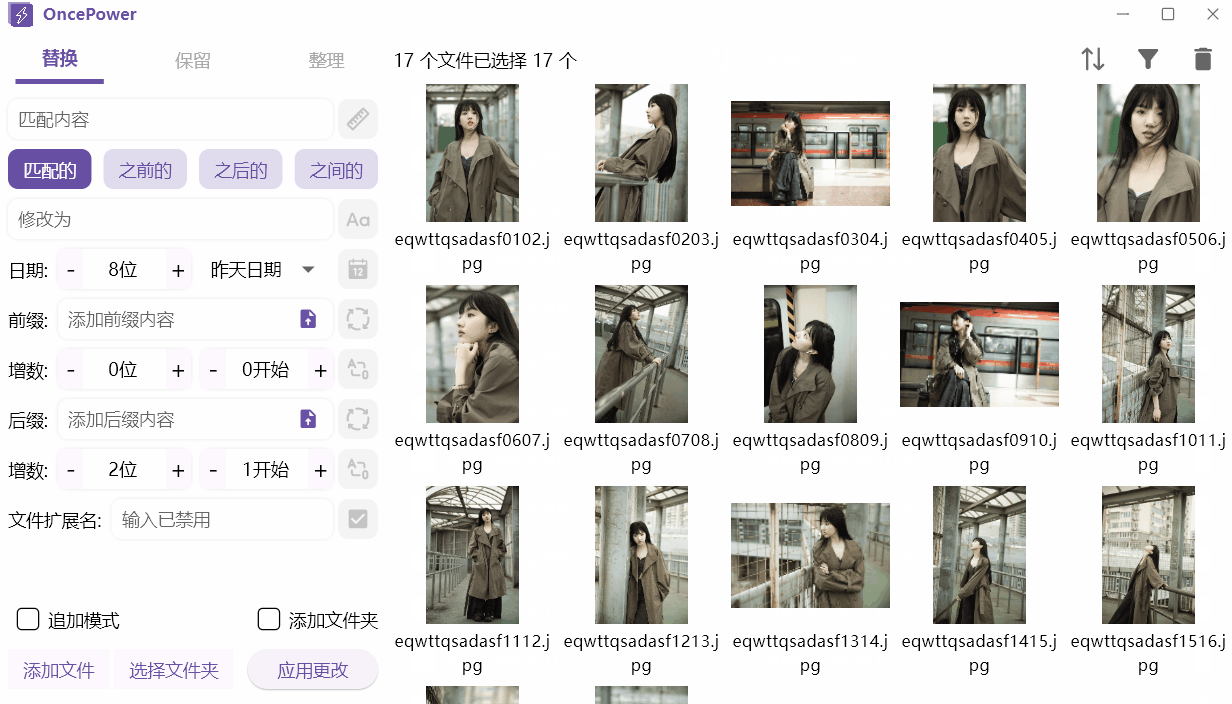This screenshot has height=704, width=1232.
Task: Increase the 日期 digit count with plus
Action: tap(178, 270)
